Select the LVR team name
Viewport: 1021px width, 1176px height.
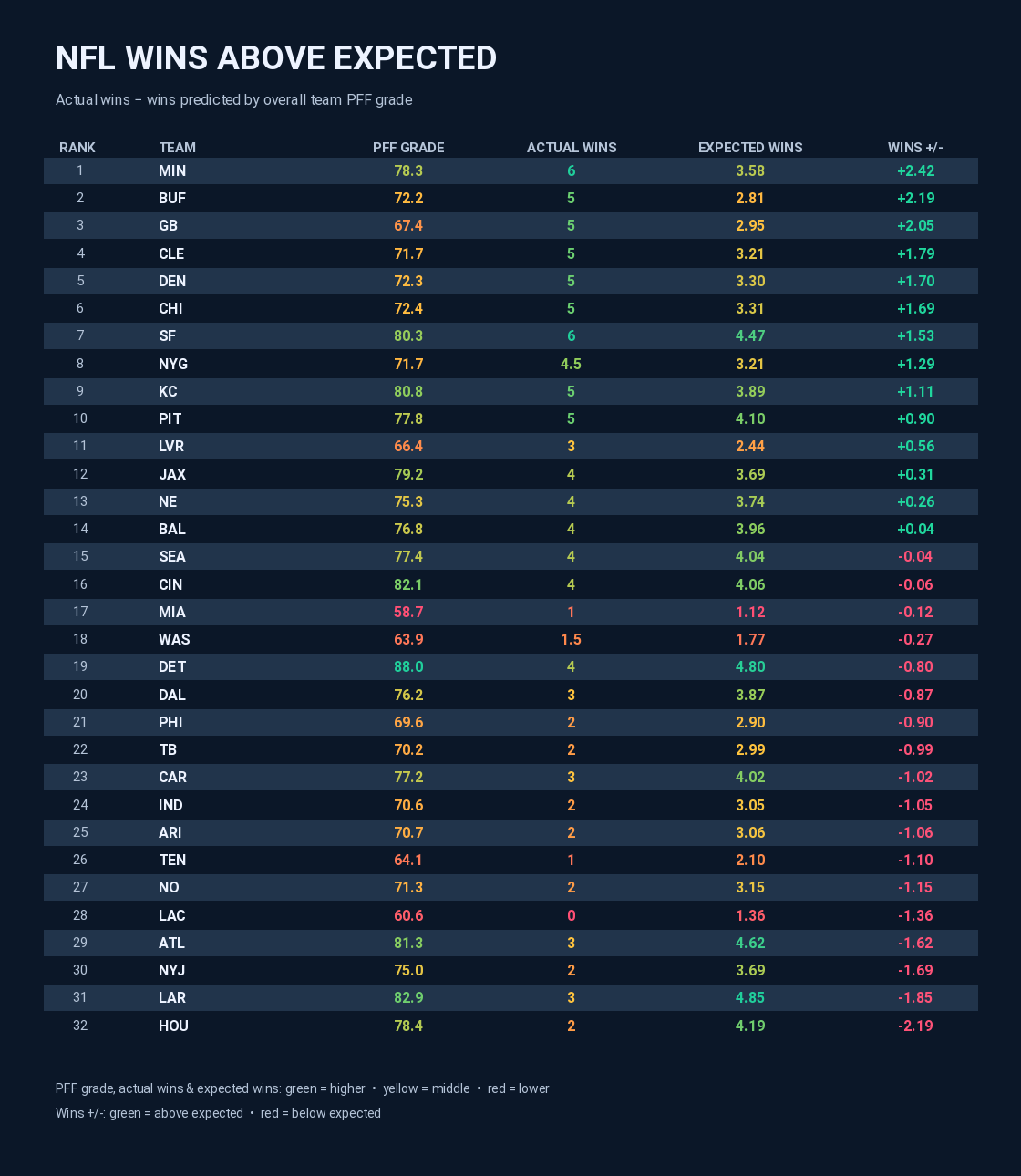pyautogui.click(x=171, y=446)
